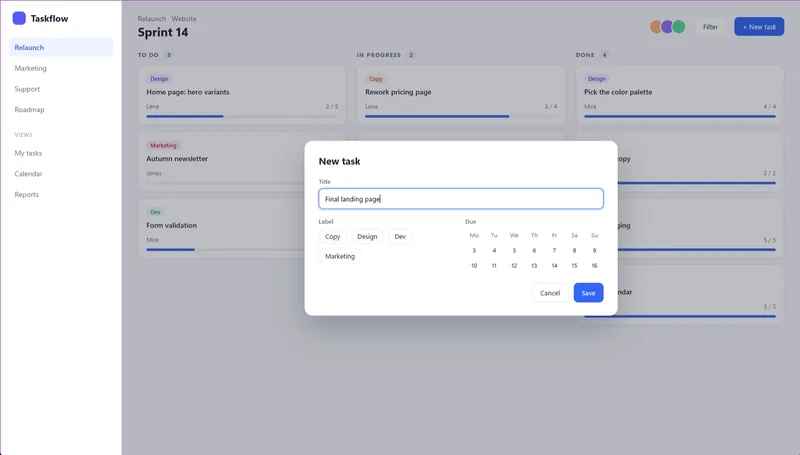Click the Design tag on hero variants card

tap(159, 79)
